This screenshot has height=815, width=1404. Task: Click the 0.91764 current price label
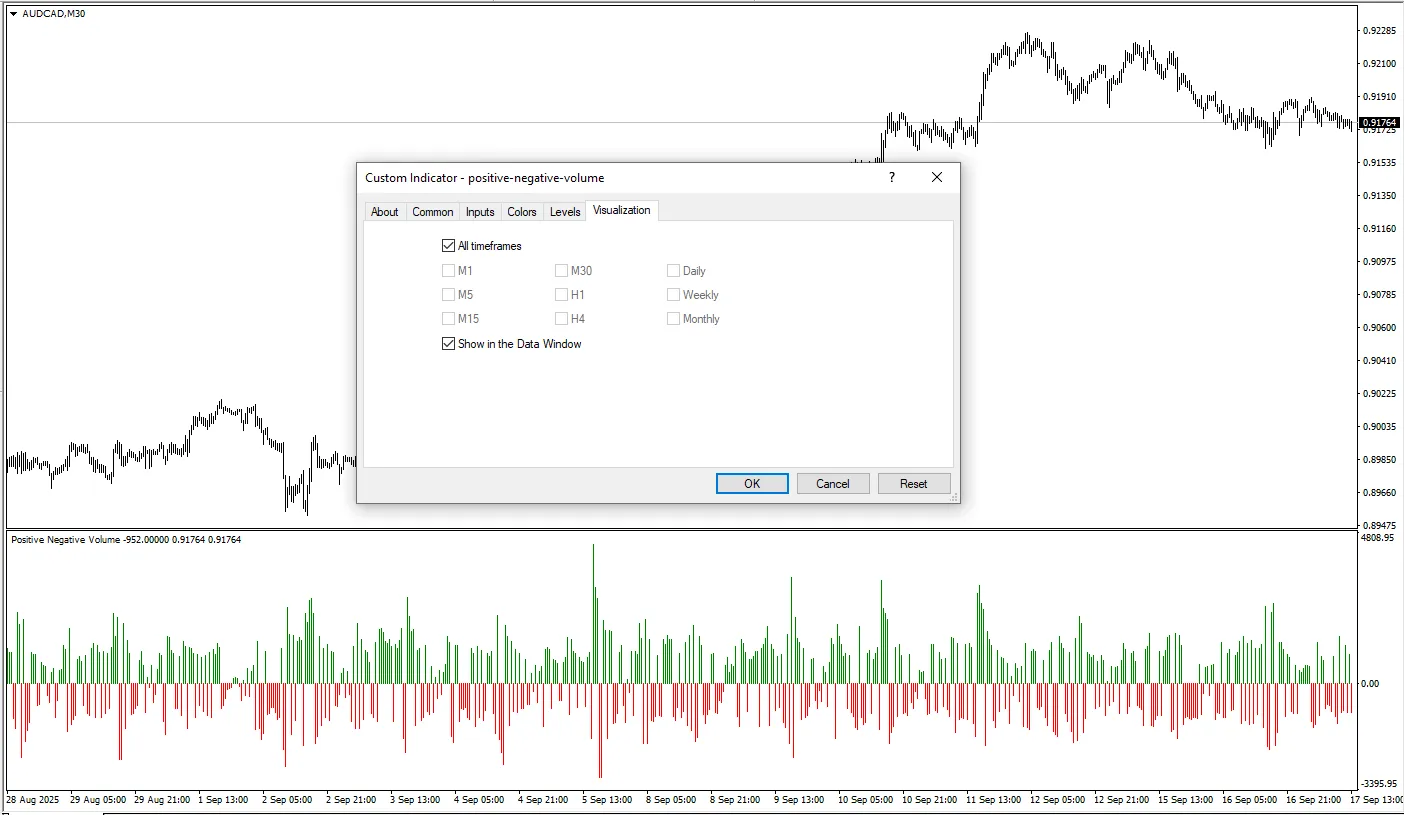(1379, 123)
